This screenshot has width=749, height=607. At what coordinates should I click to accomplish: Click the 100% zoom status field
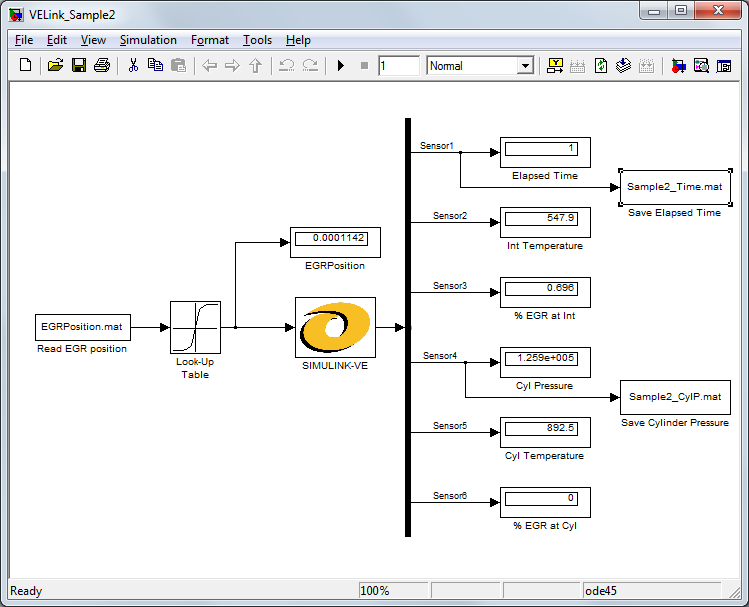pos(393,591)
